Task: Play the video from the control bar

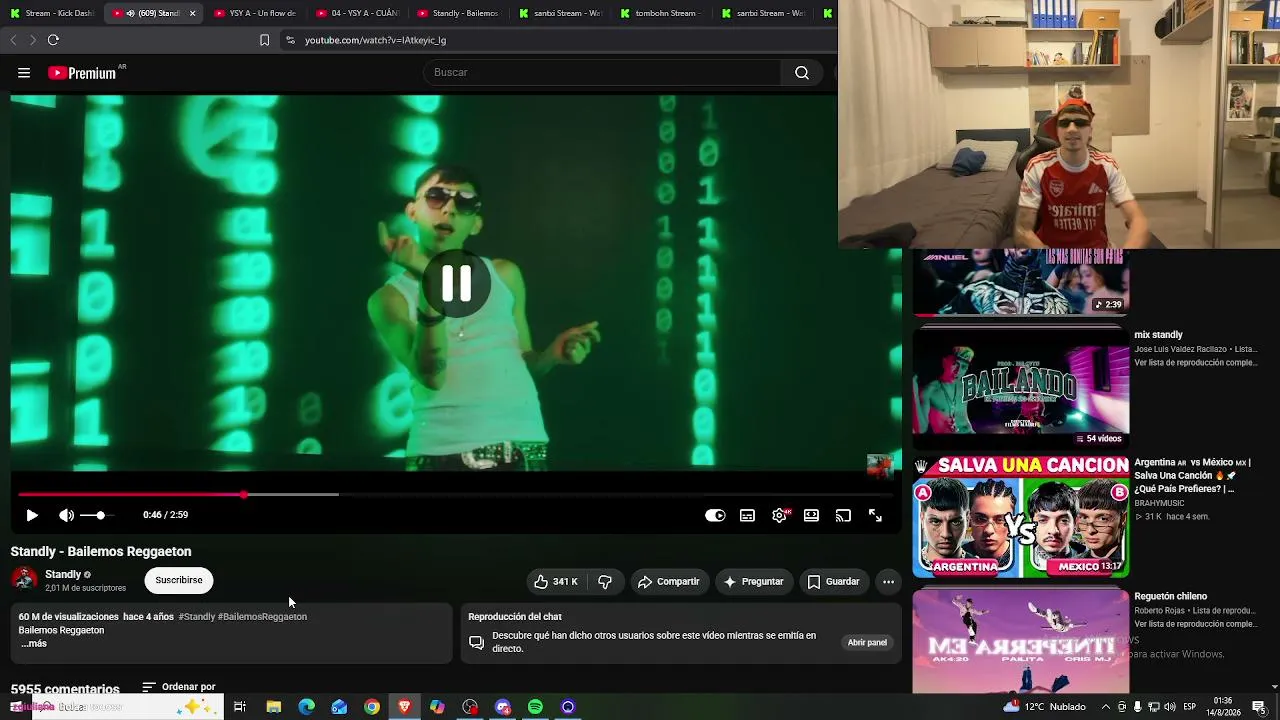Action: (x=32, y=515)
